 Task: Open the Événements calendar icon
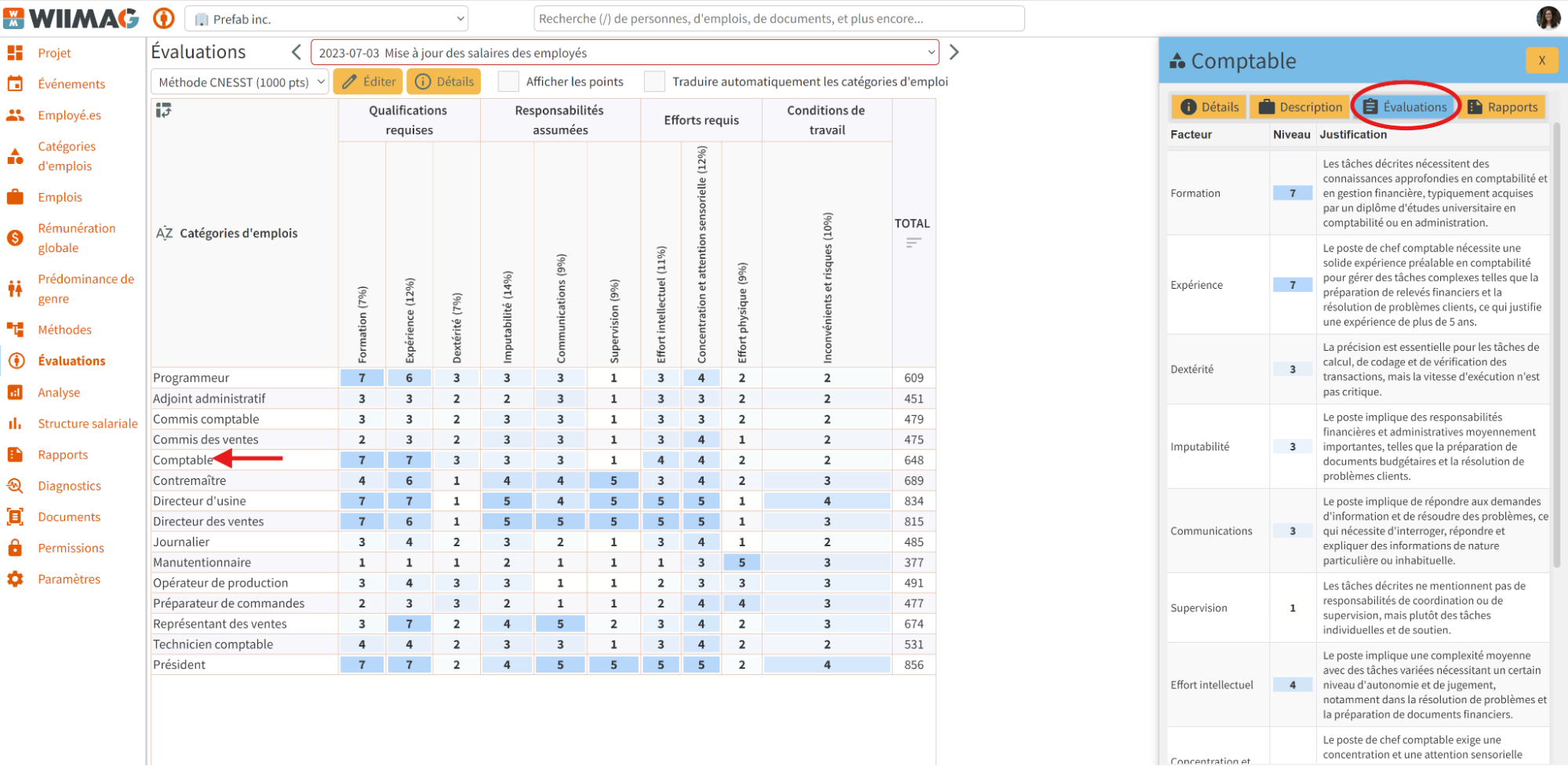tap(15, 83)
